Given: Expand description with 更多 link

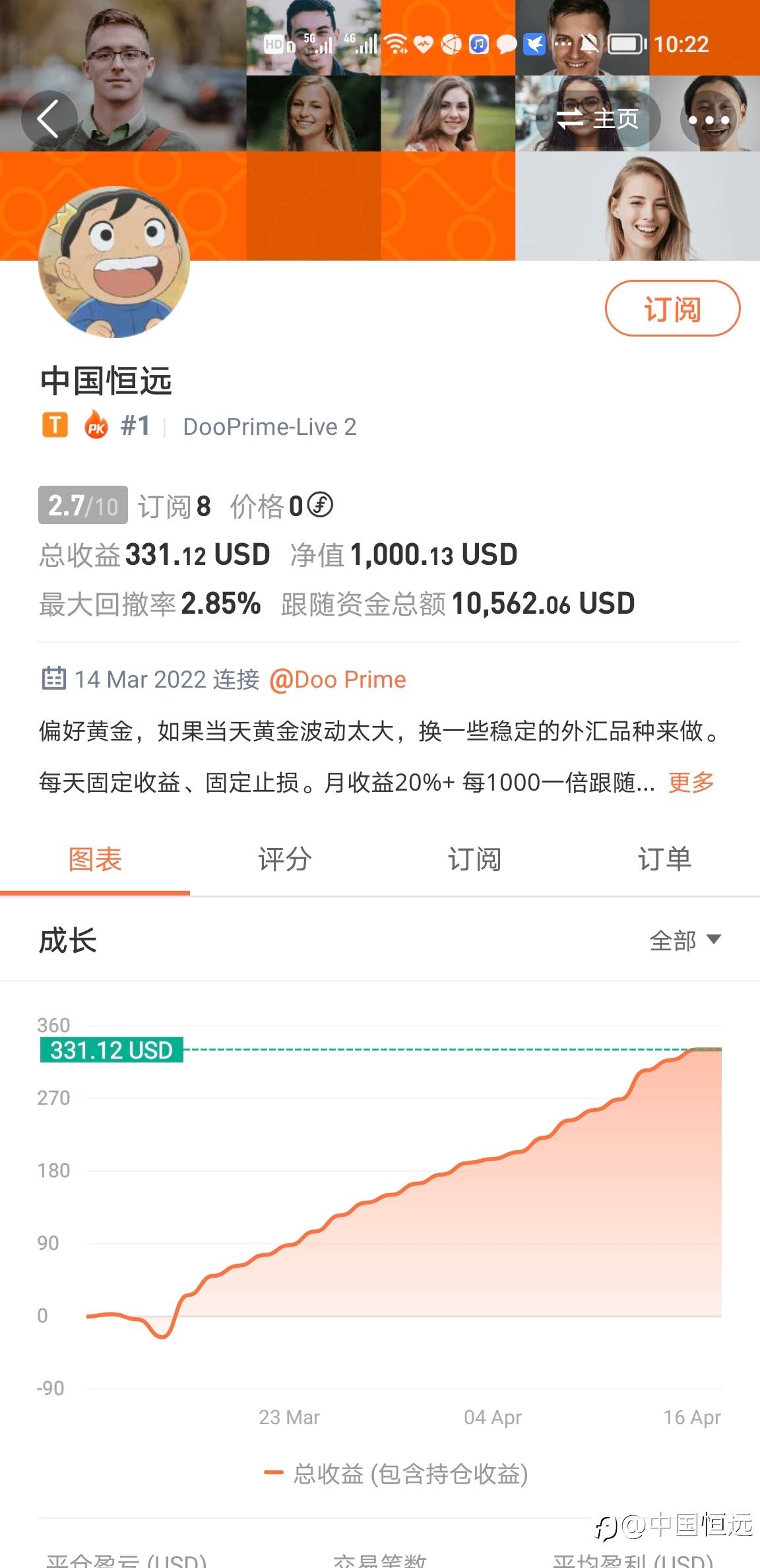Looking at the screenshot, I should click(691, 783).
